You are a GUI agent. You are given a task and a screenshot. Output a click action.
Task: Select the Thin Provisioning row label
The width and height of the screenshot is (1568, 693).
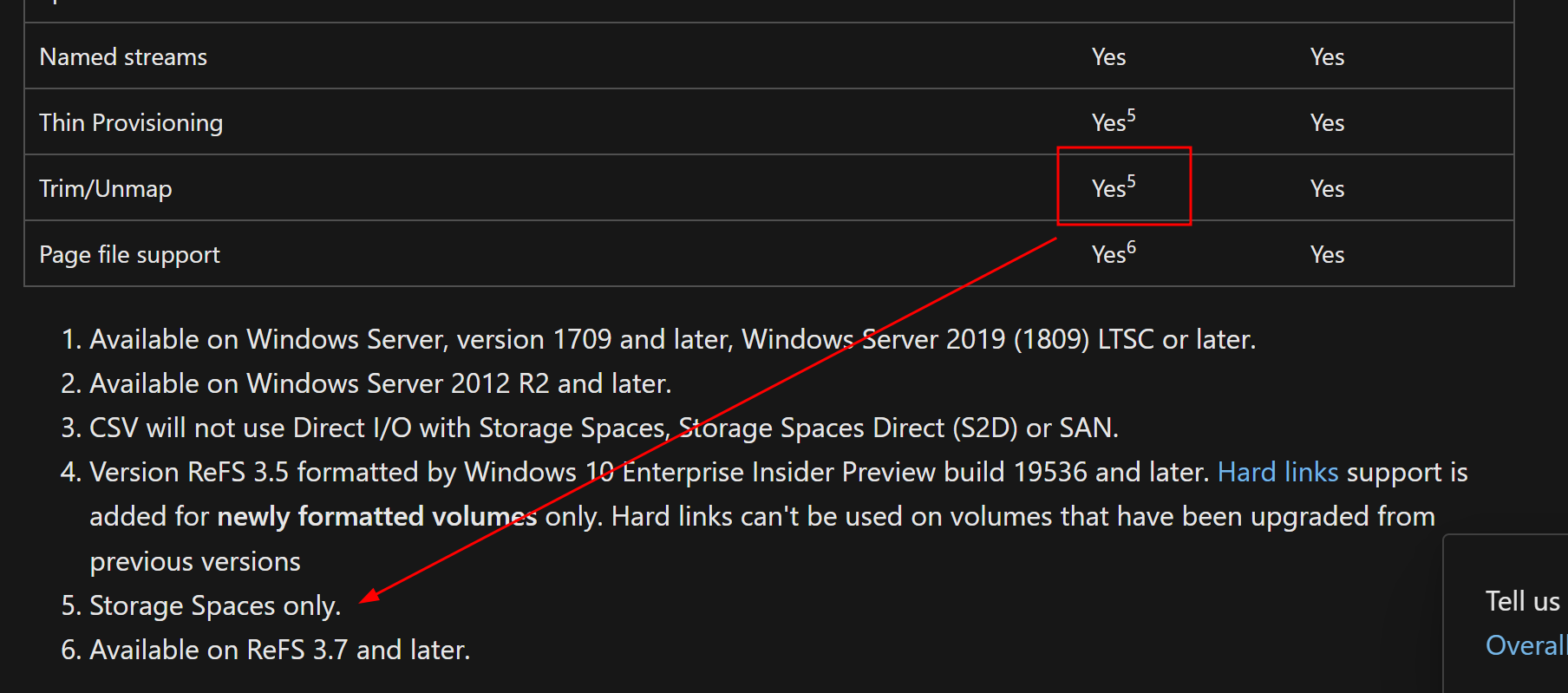click(x=131, y=123)
